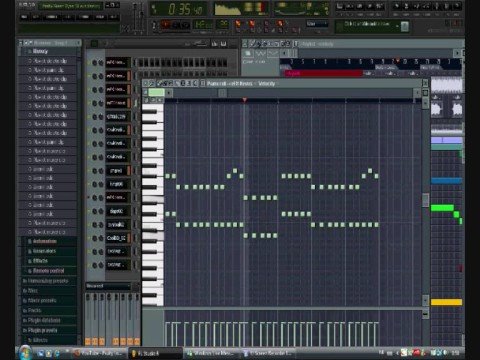Click the audio waveform clip thumbnail

pyautogui.click(x=447, y=85)
